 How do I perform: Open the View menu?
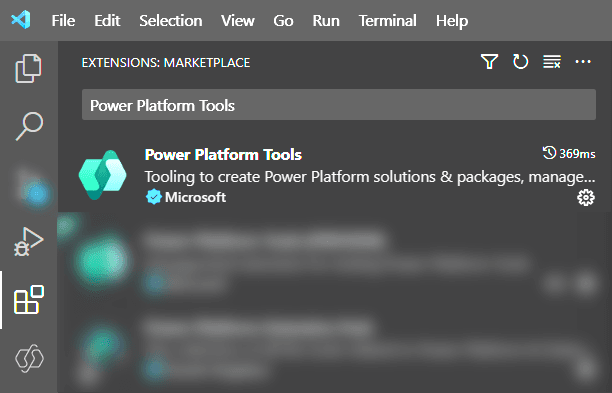click(x=238, y=21)
